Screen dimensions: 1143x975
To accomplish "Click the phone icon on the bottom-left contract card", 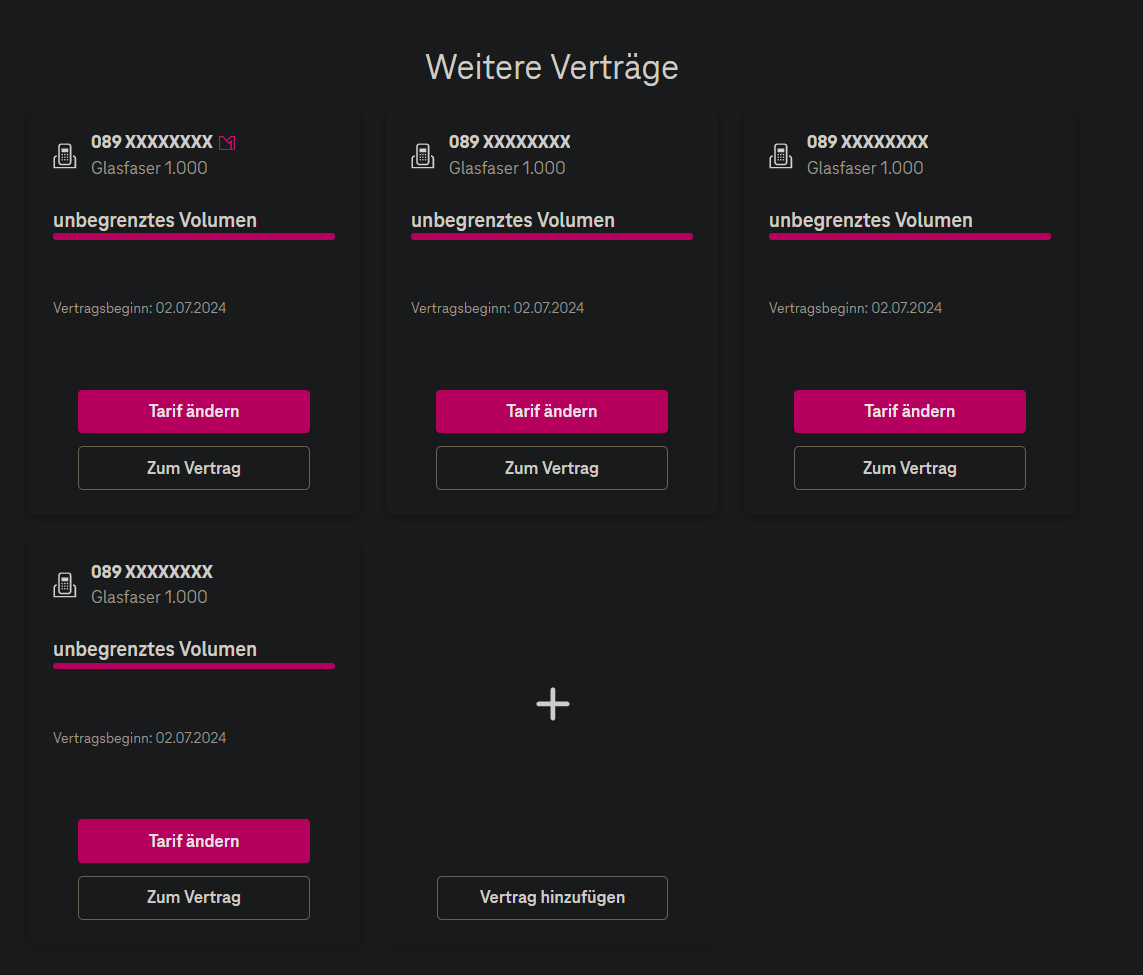I will click(63, 585).
